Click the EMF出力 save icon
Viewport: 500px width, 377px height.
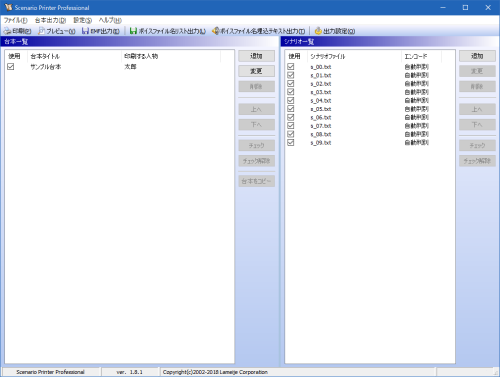tap(85, 31)
